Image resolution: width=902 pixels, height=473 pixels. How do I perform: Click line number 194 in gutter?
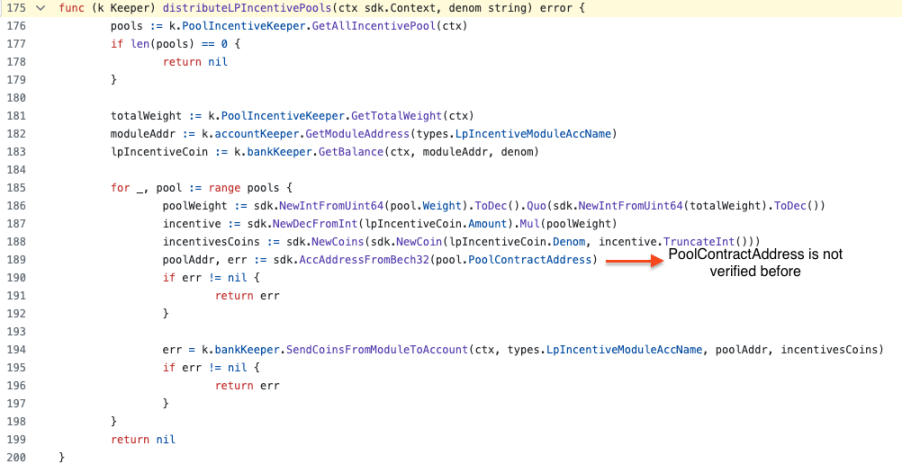coord(15,350)
